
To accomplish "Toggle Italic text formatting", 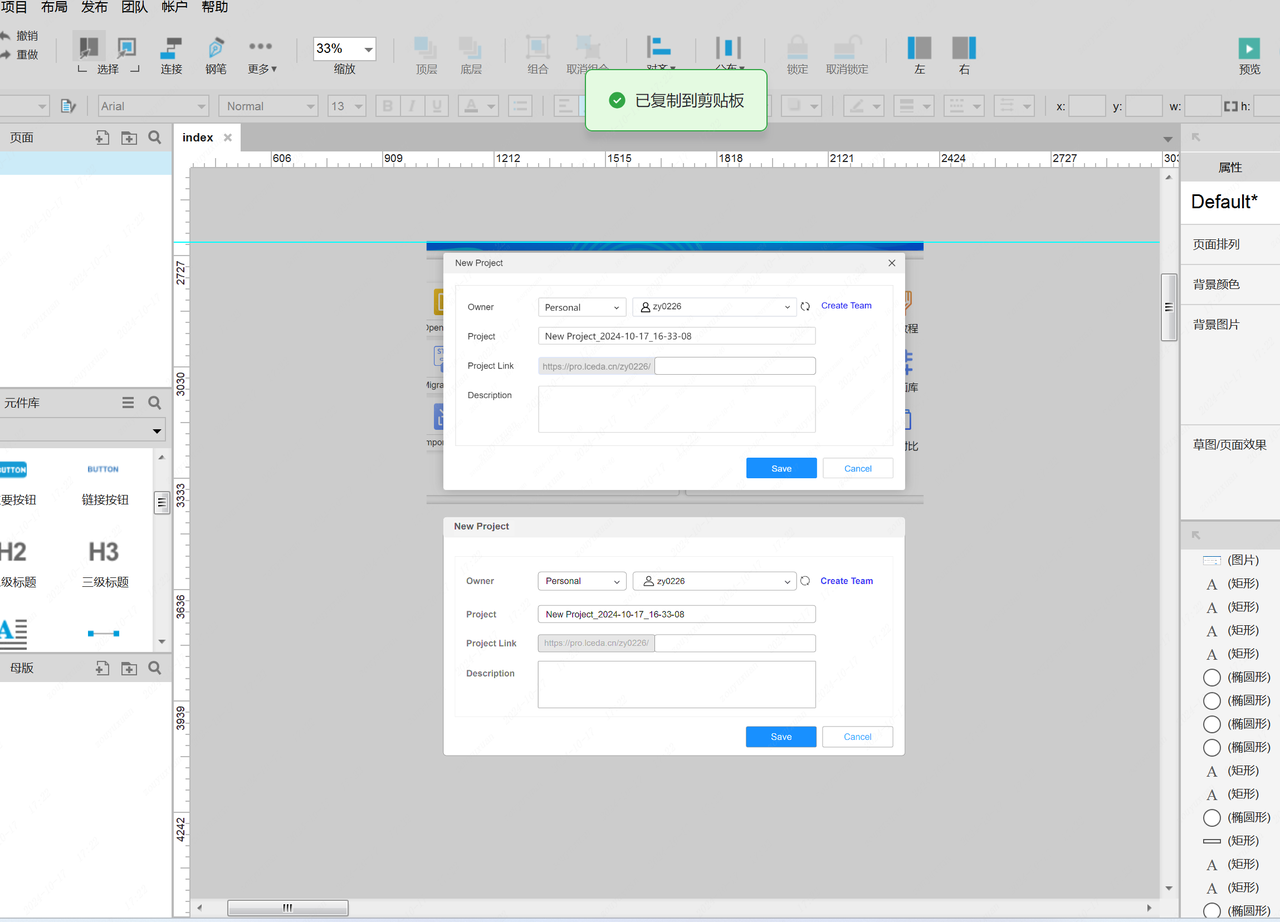I will [412, 106].
